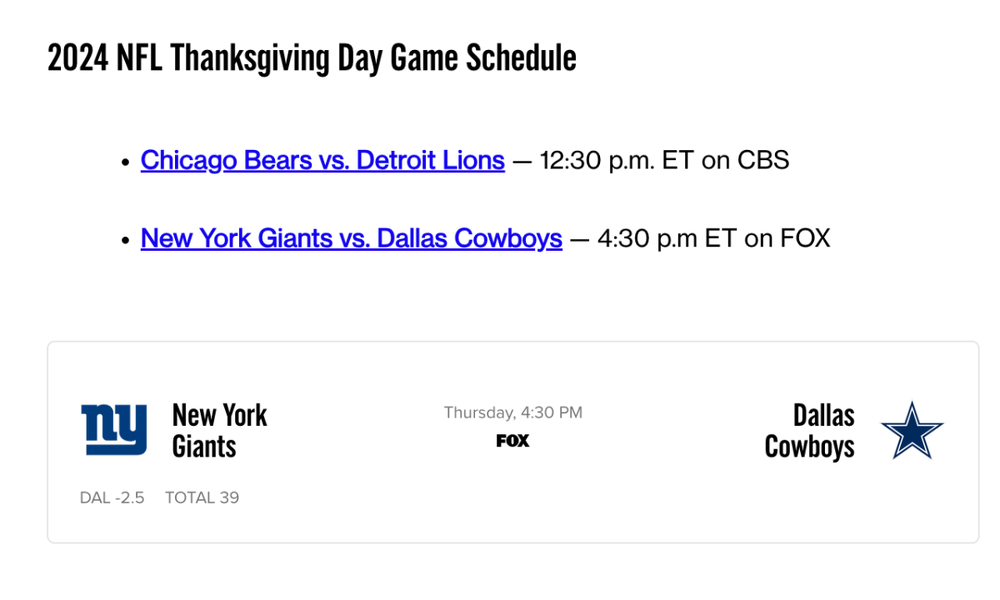Select the New York Giants team name in card
Image resolution: width=1000 pixels, height=600 pixels.
coord(219,430)
